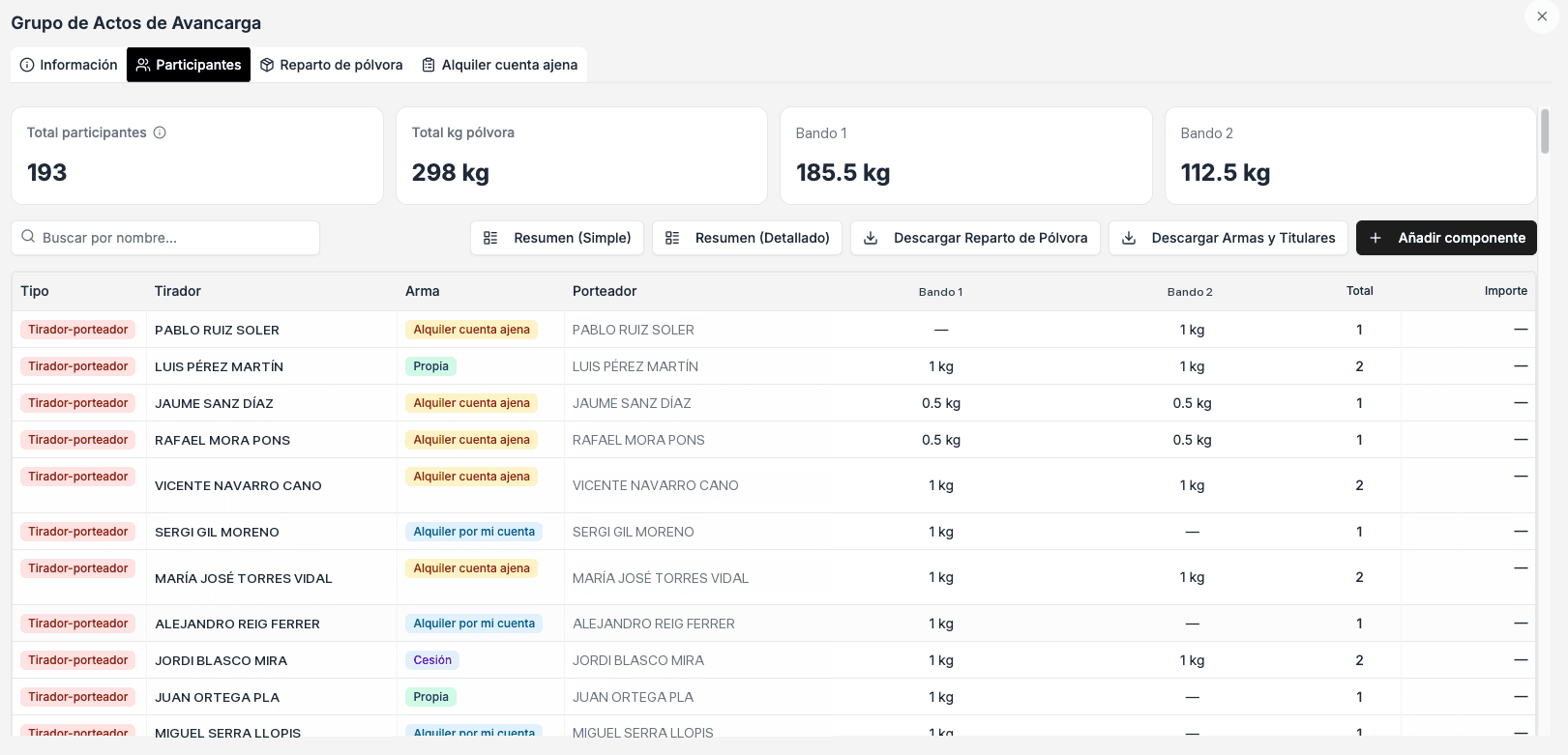
Task: Click the list icon on Resumen (Detallado)
Action: point(672,238)
